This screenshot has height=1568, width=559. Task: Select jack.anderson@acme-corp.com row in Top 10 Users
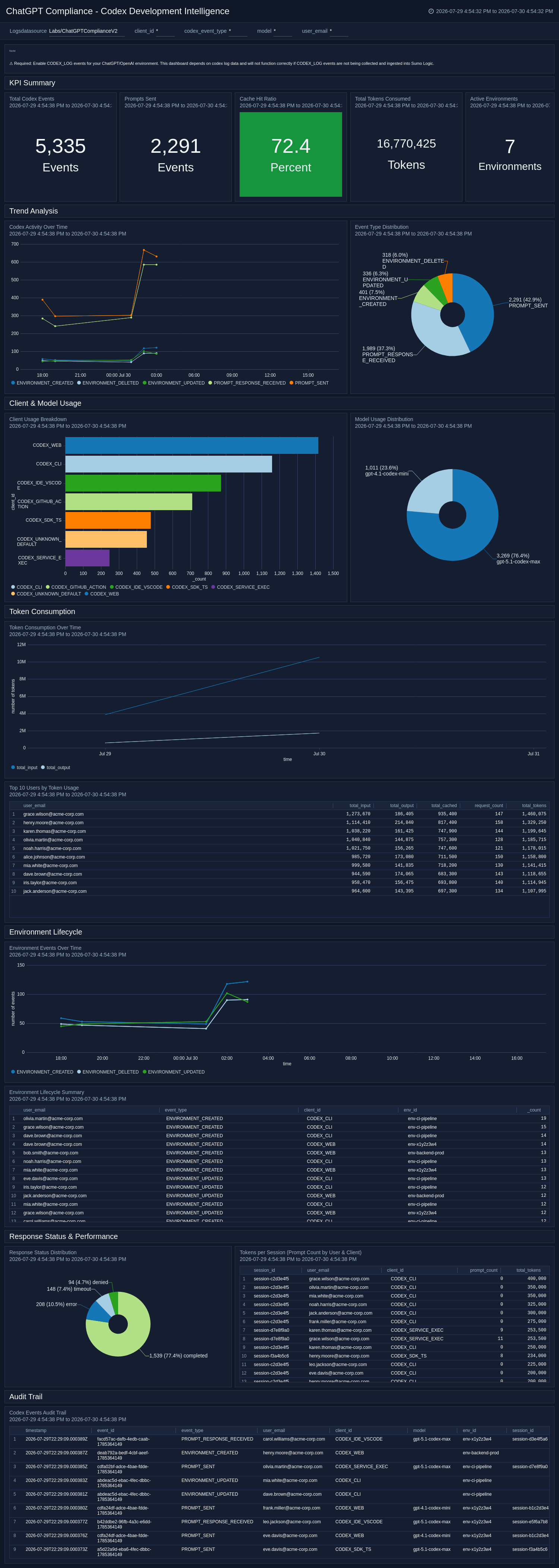[x=279, y=891]
